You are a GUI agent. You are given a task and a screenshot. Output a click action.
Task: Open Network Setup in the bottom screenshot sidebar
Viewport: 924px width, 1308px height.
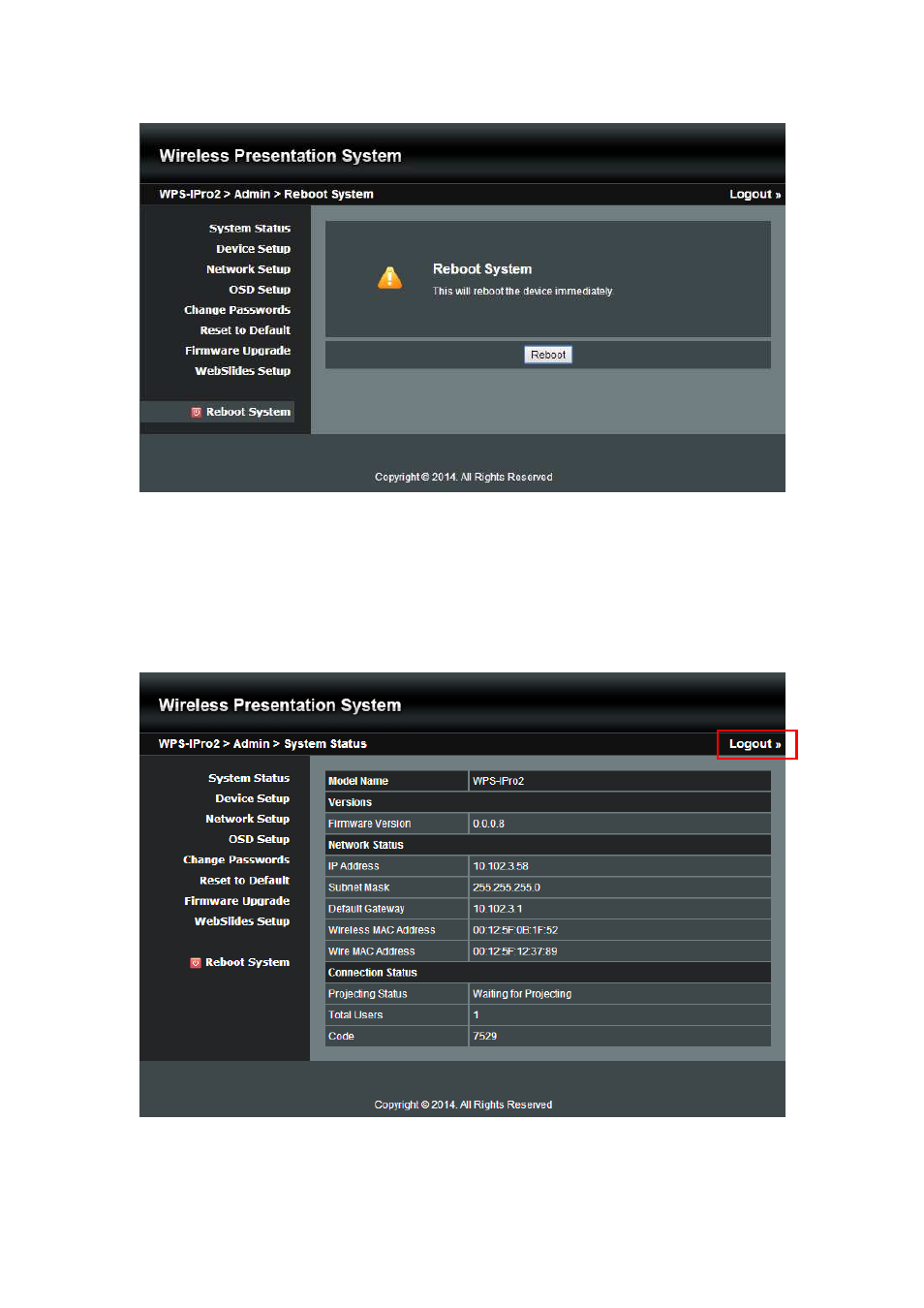point(247,819)
